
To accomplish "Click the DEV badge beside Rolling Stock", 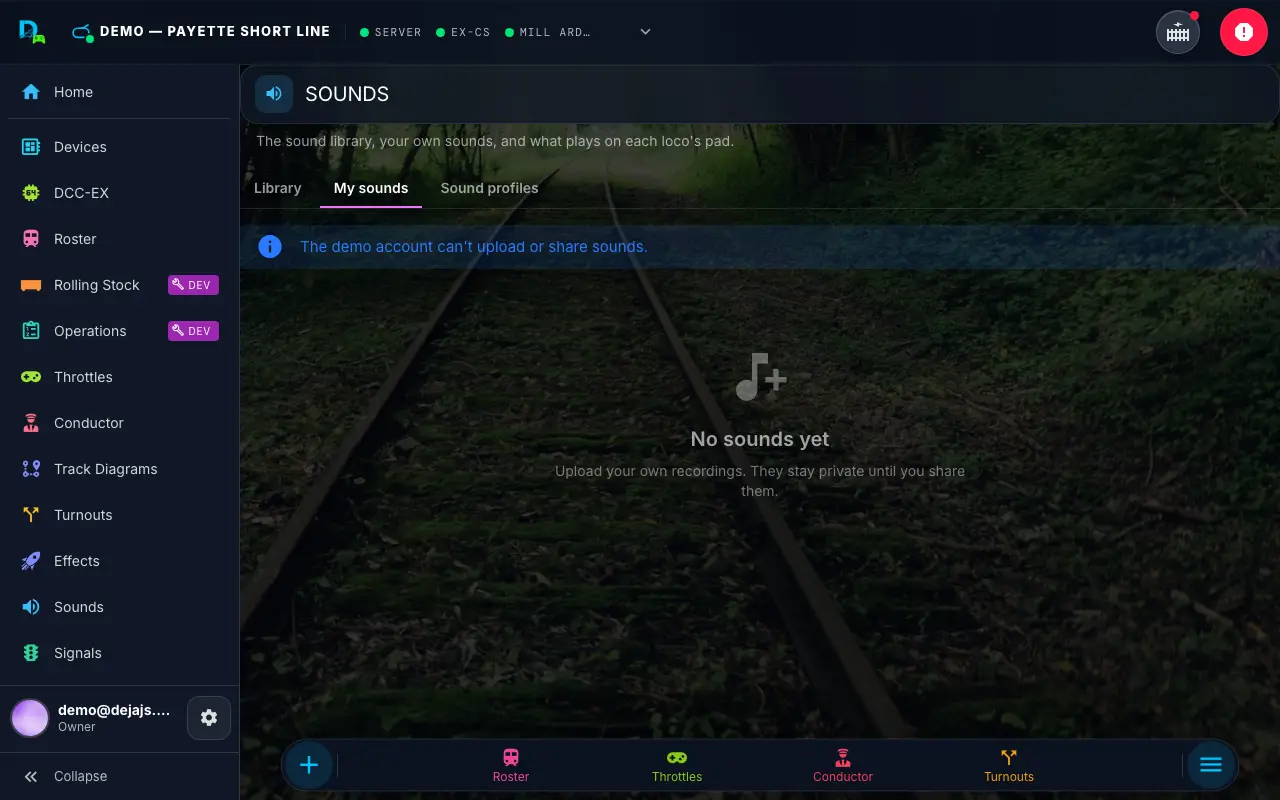I will (x=193, y=285).
